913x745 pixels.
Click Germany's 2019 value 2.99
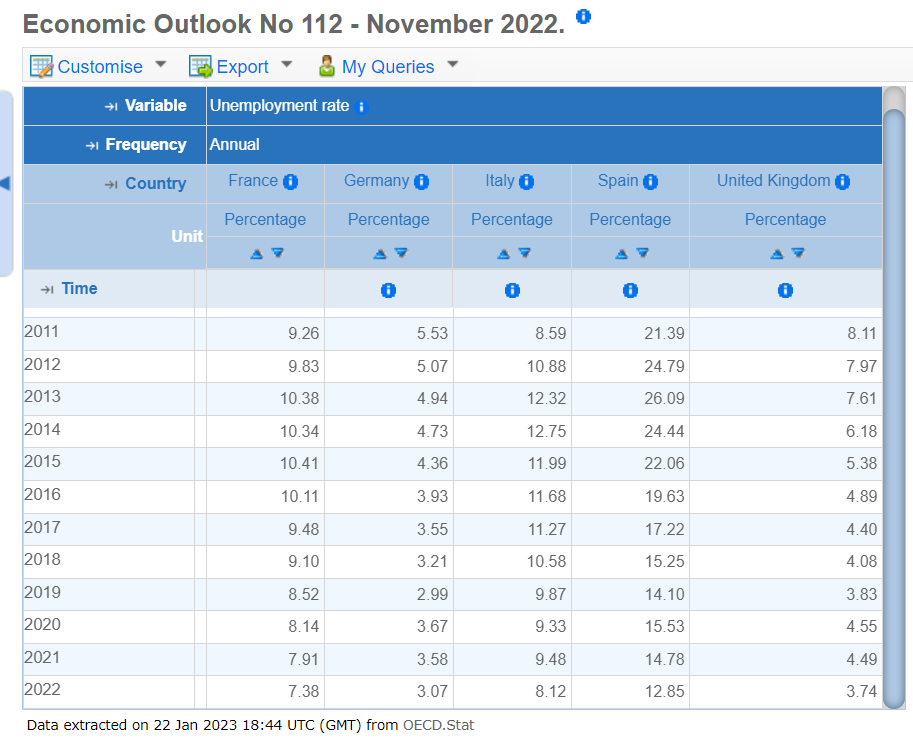click(x=432, y=595)
